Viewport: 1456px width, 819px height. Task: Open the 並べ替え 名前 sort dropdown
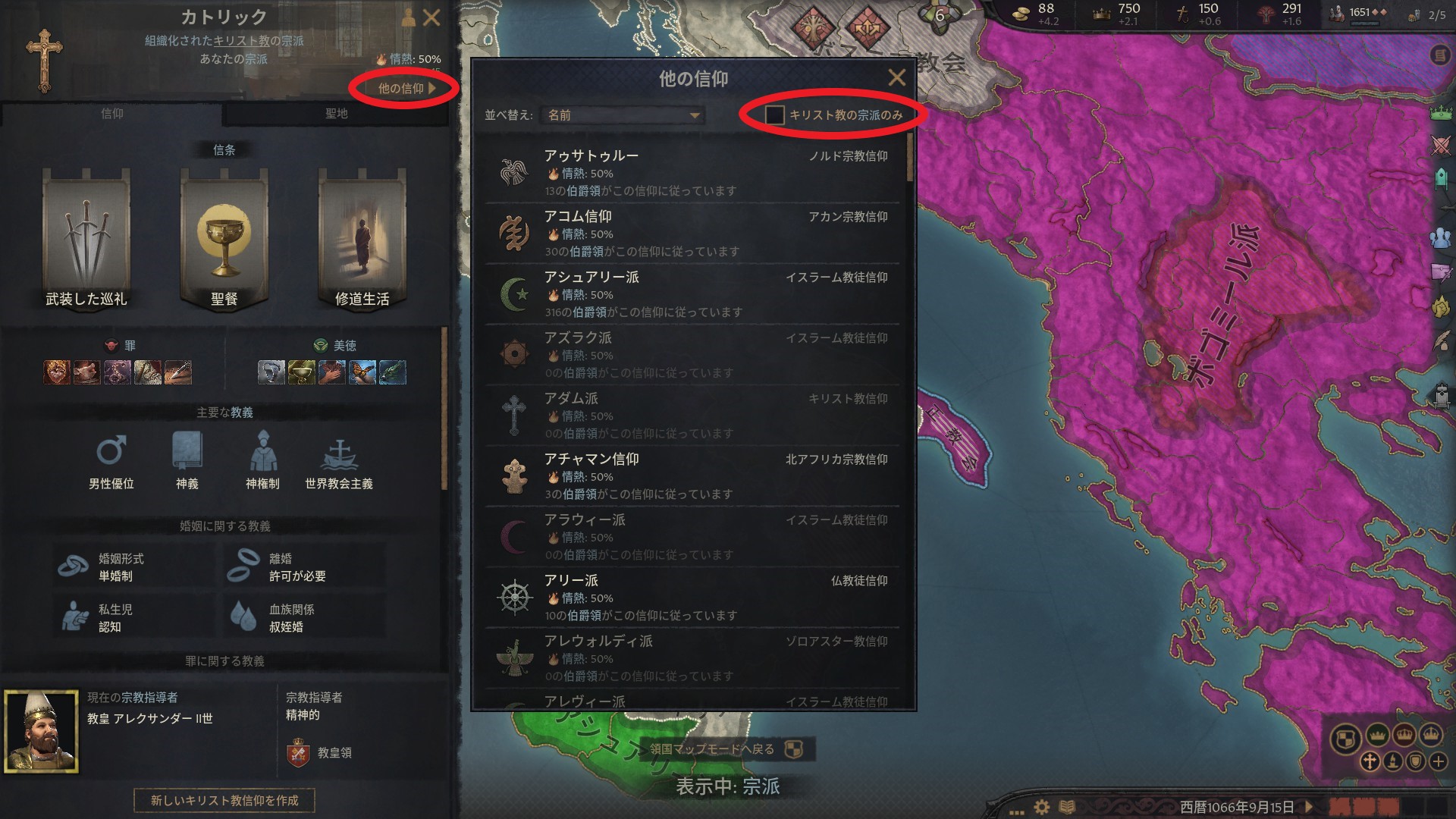[623, 115]
